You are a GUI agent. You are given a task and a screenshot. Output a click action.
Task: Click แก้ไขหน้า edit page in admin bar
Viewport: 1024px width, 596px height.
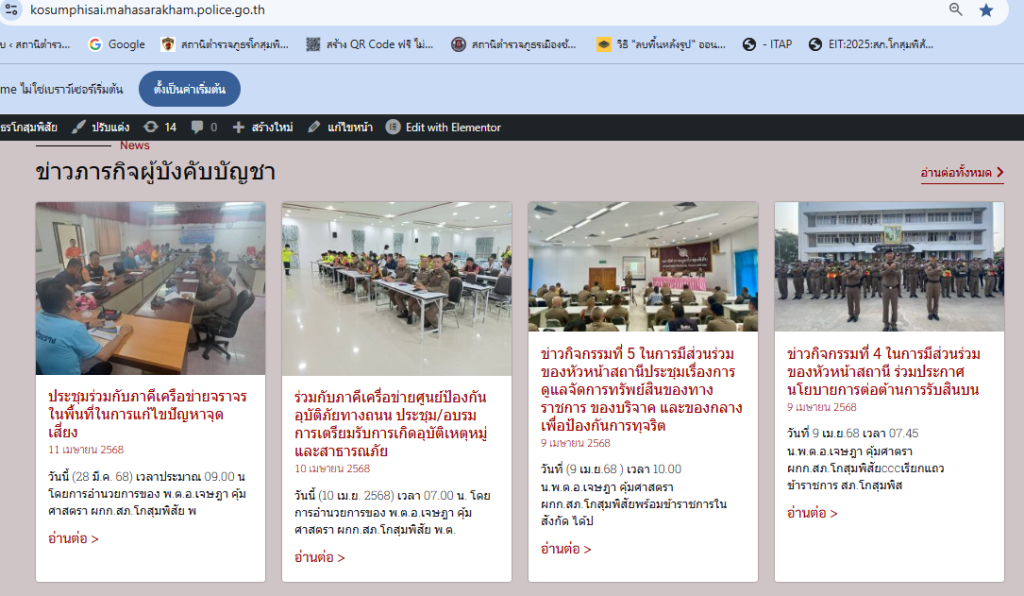340,127
